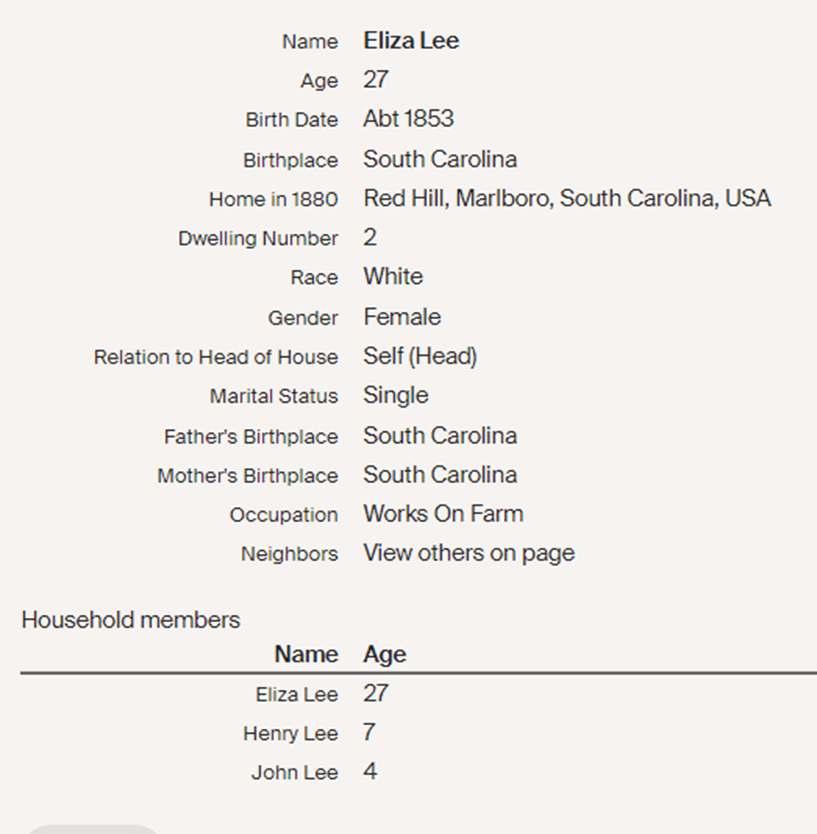This screenshot has height=834, width=817.
Task: Select the "Abt 1853" birth date value
Action: coord(408,119)
